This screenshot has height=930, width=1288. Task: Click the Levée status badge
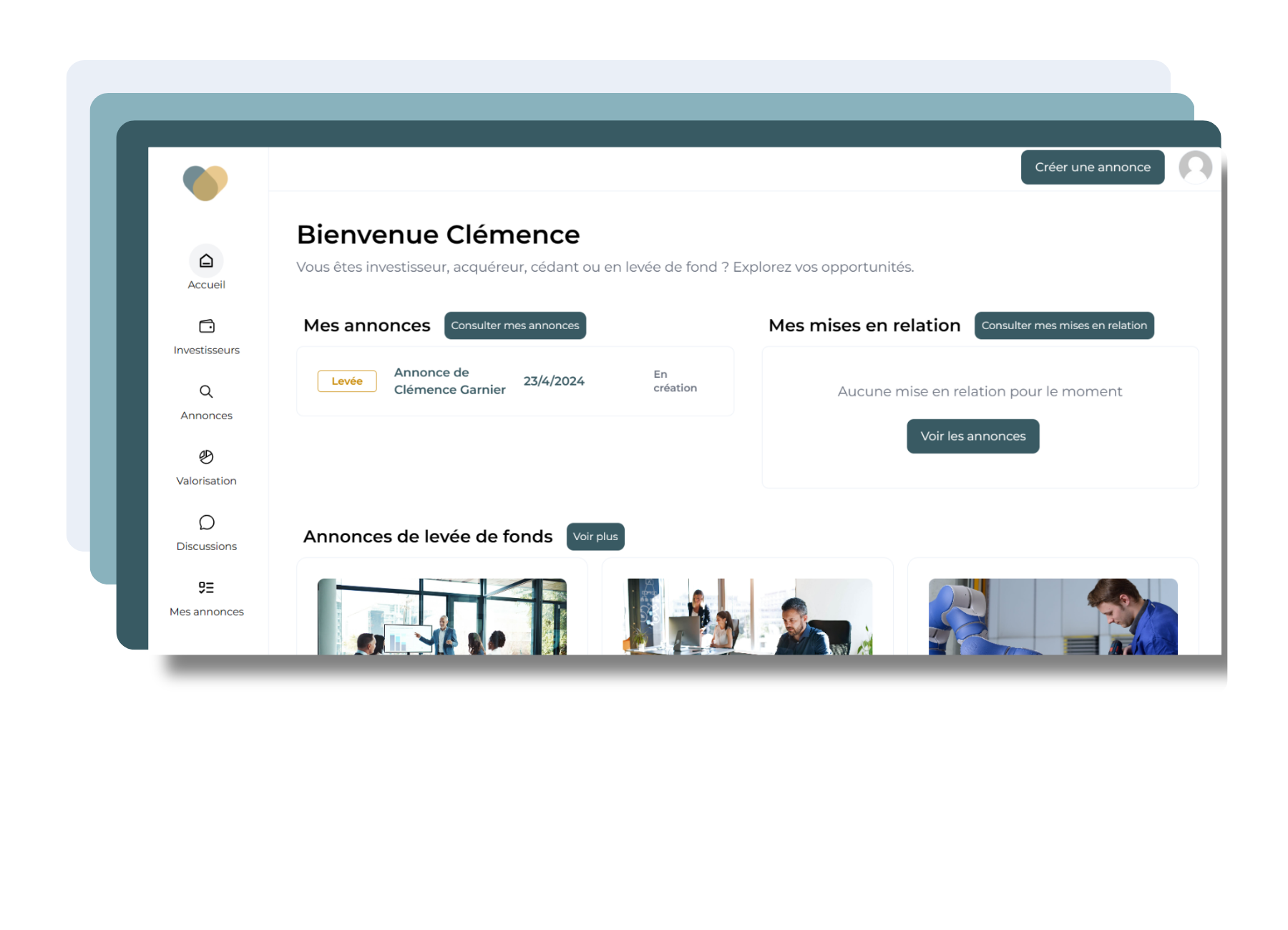click(346, 381)
